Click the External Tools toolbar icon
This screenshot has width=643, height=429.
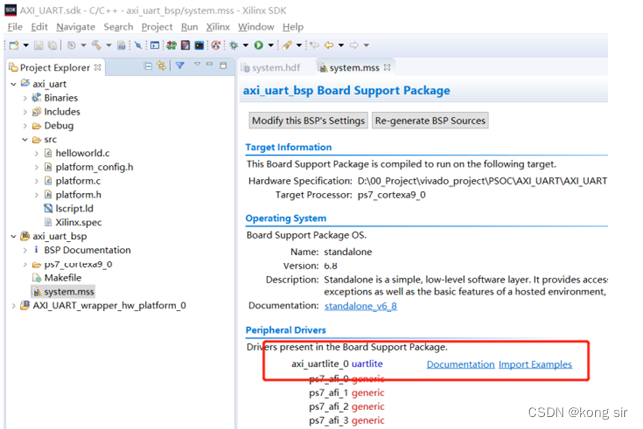pos(287,45)
